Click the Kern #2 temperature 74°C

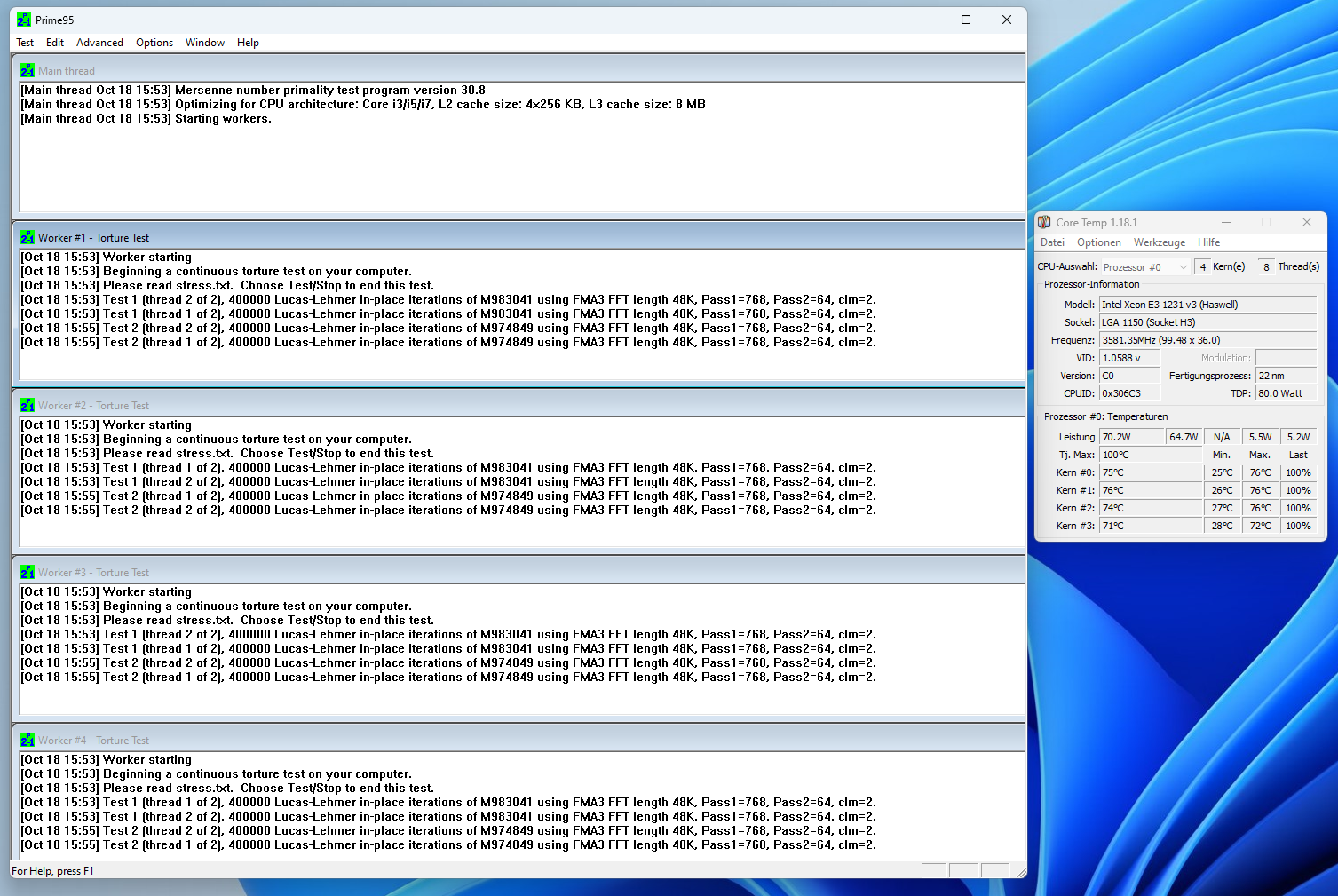[1151, 508]
